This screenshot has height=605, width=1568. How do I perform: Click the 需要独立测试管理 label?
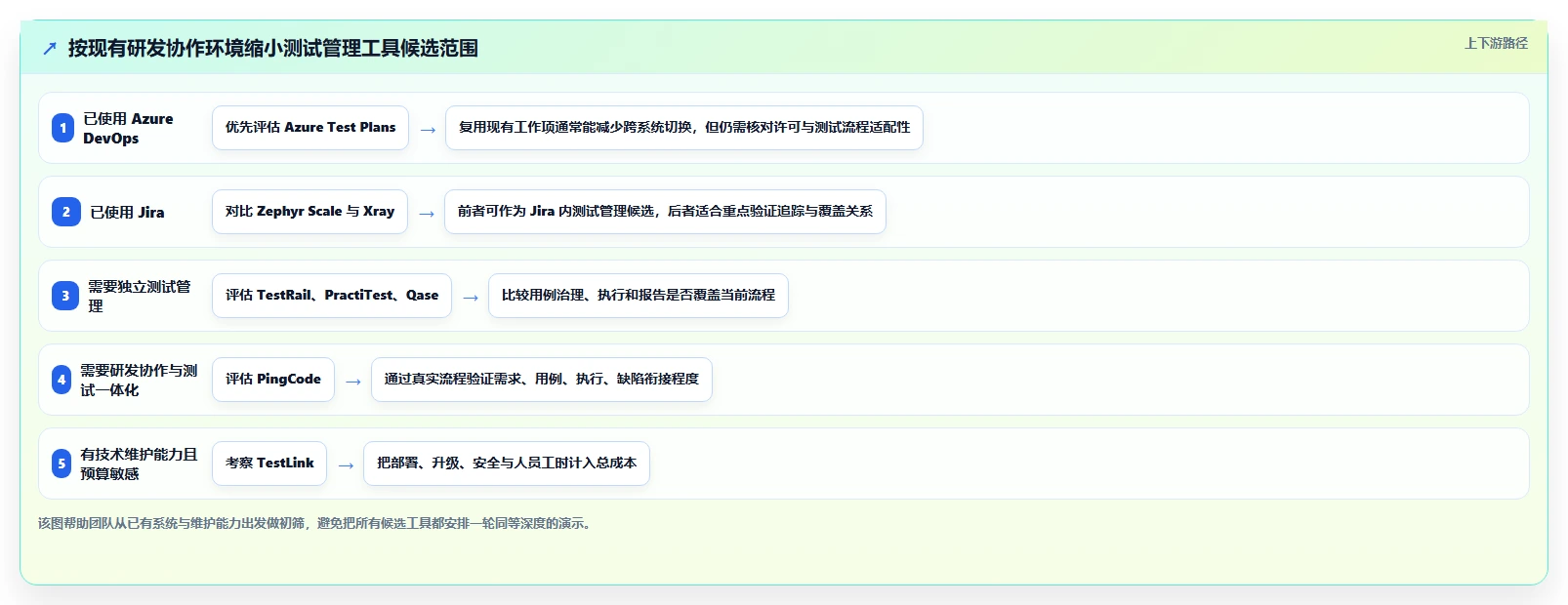[x=140, y=296]
